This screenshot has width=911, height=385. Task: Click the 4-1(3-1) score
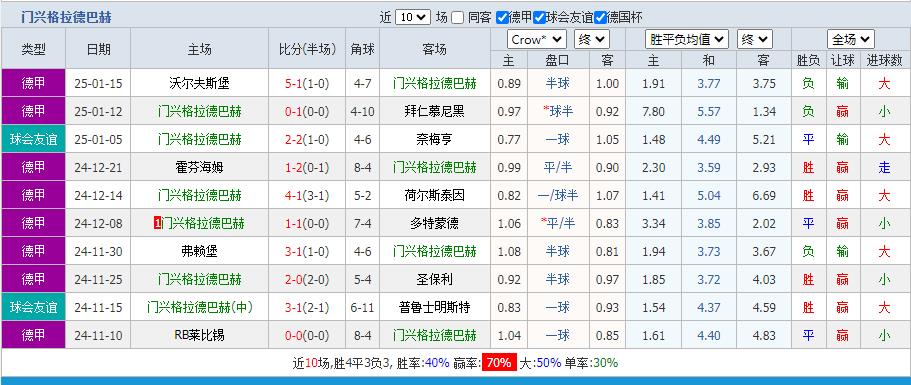307,195
